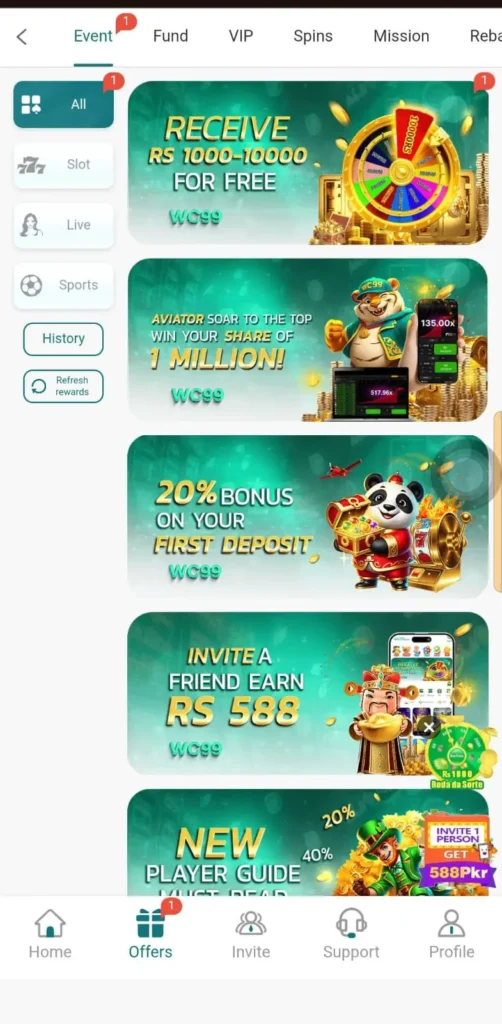Filter events by Slot category
502x1024 pixels.
point(63,165)
